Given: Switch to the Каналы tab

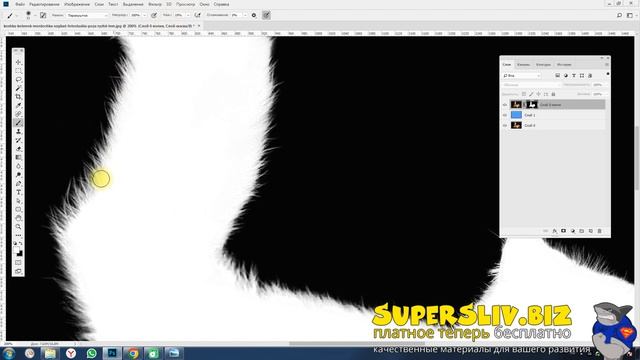Looking at the screenshot, I should pos(523,64).
